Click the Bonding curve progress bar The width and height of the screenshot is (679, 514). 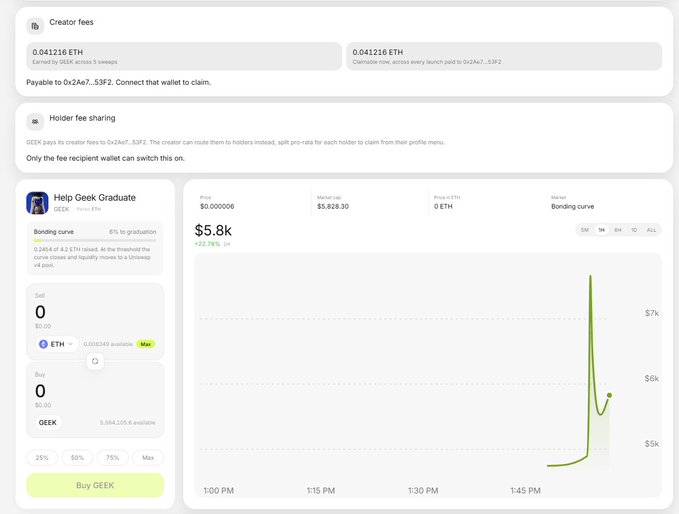[95, 240]
